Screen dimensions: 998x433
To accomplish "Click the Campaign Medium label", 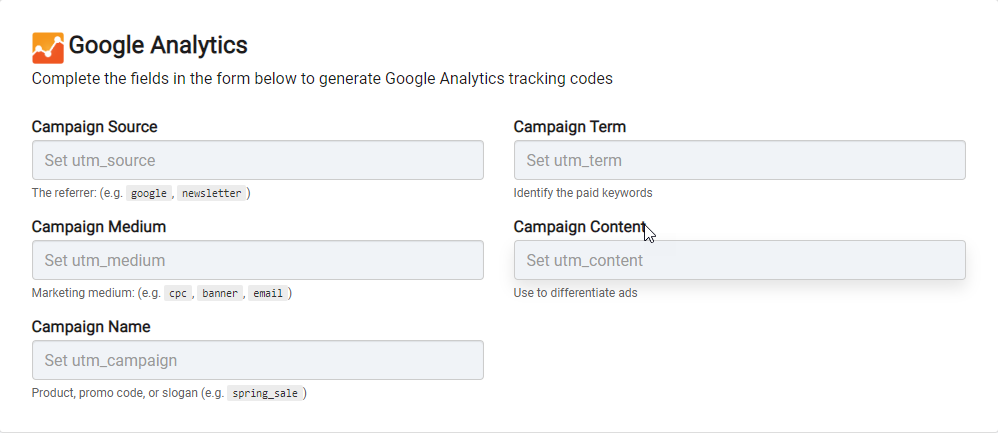I will pos(99,227).
